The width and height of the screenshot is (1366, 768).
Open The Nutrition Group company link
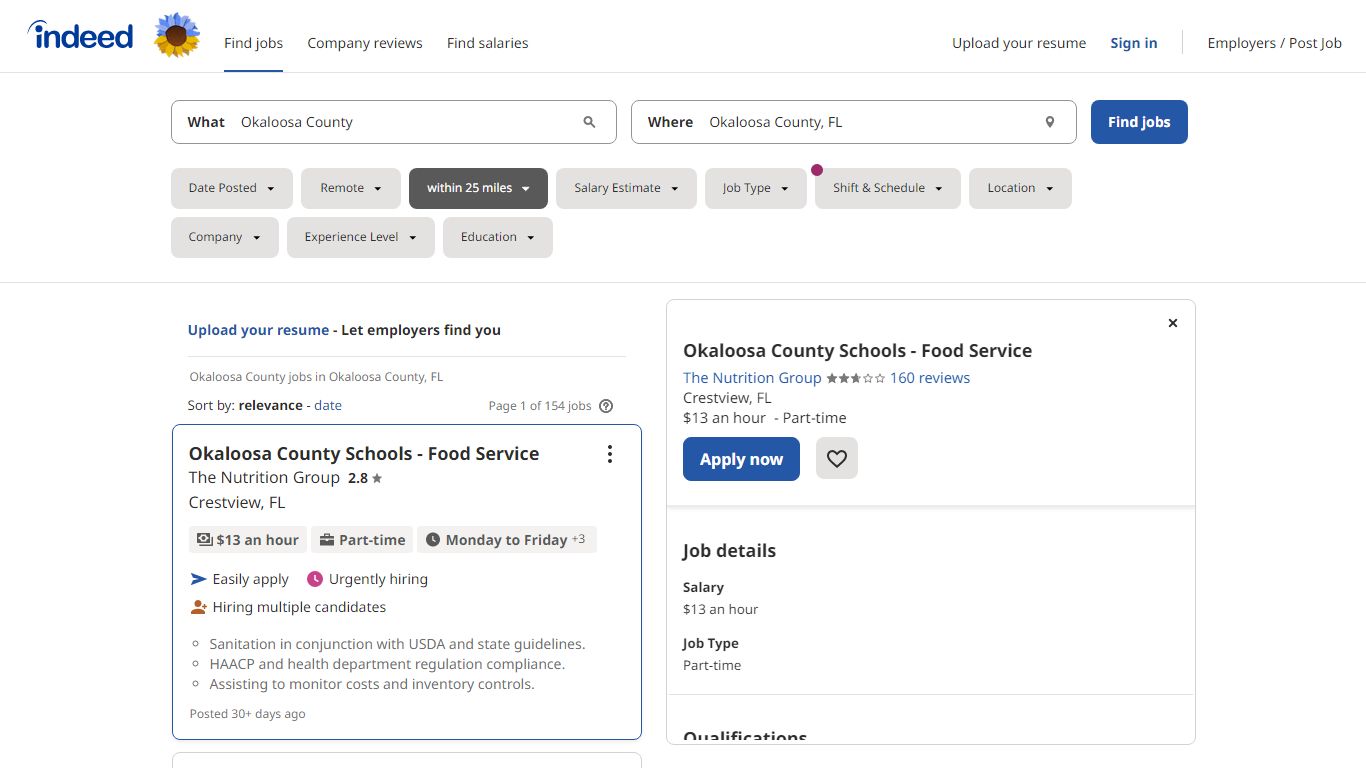pyautogui.click(x=752, y=378)
